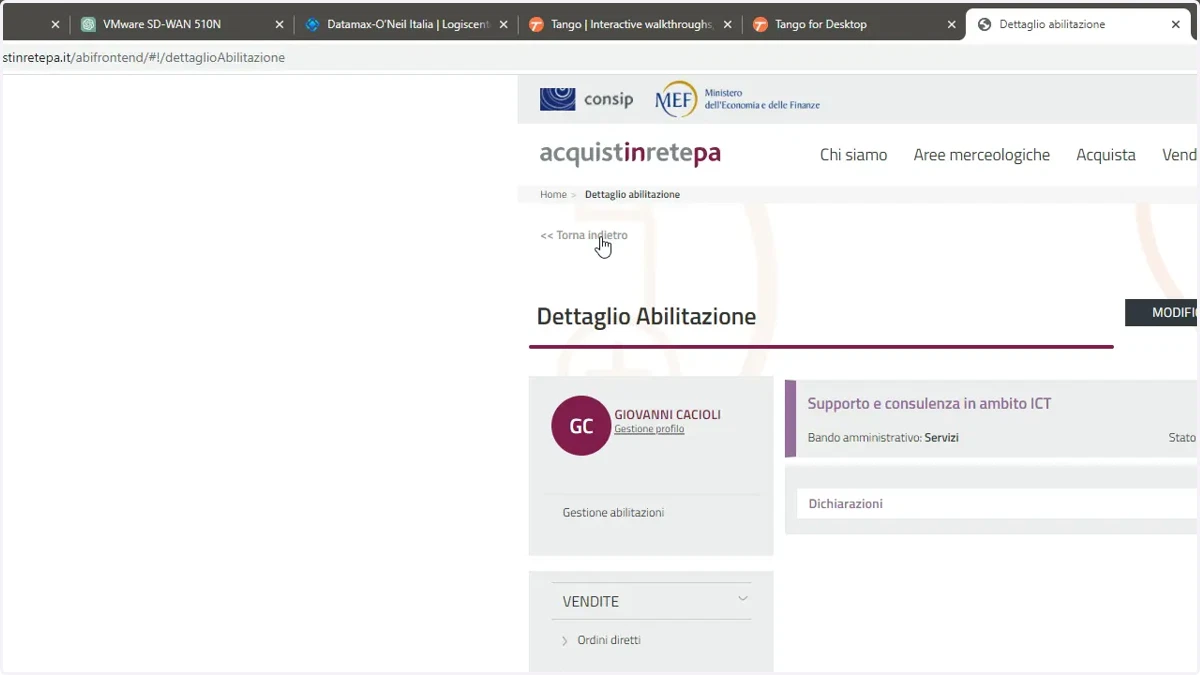
Task: Open Gestione abilitazioni in the sidebar
Action: [x=613, y=512]
